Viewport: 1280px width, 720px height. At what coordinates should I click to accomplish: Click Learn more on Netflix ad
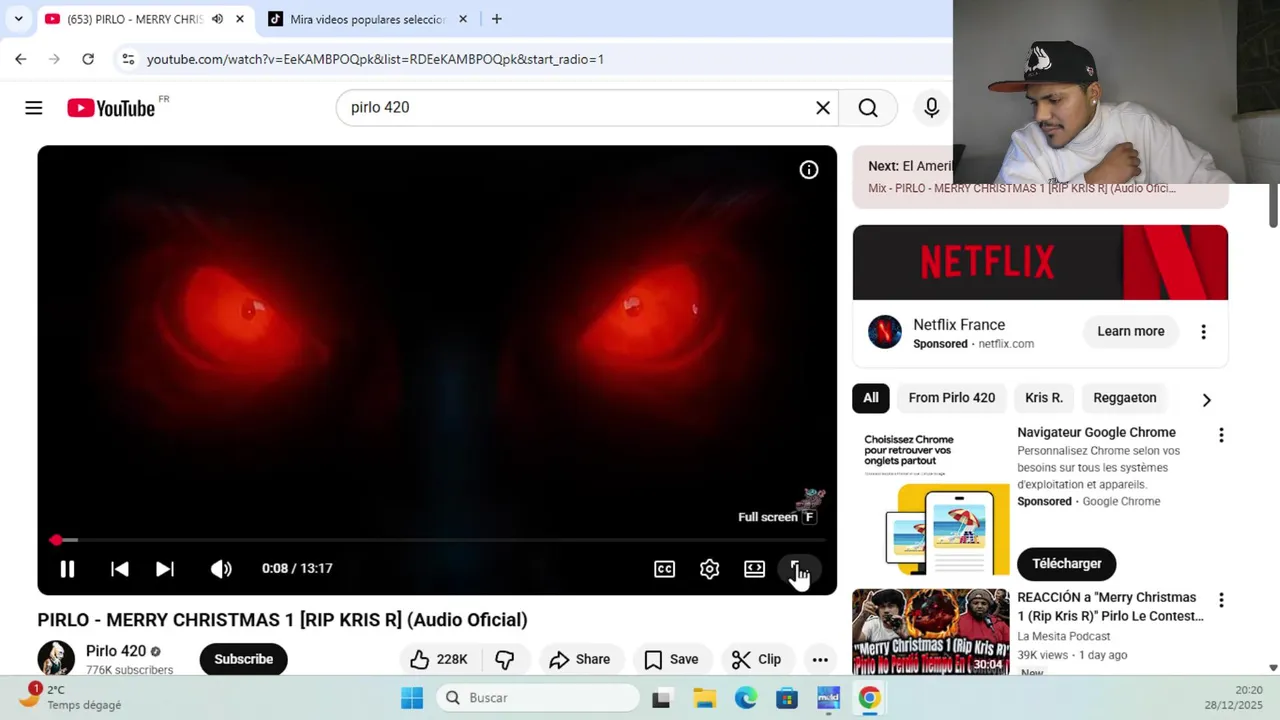pos(1131,331)
